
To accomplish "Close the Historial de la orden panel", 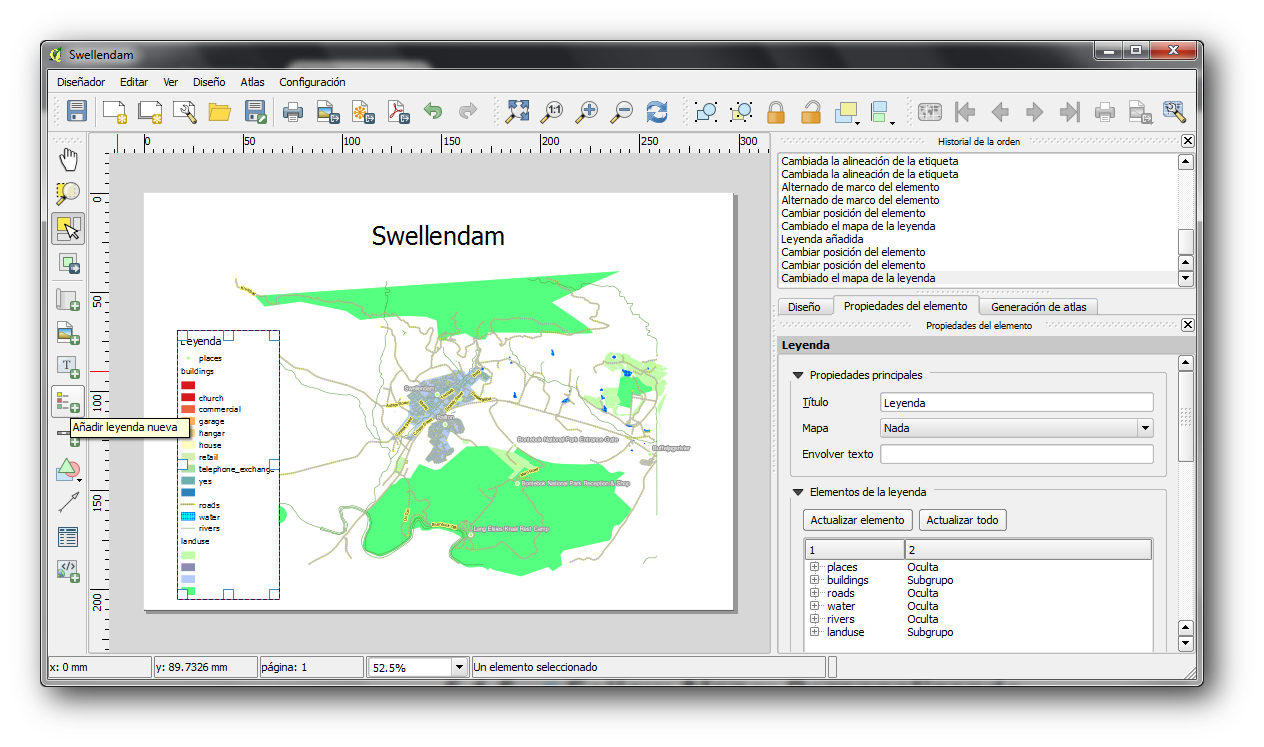I will (x=1187, y=141).
